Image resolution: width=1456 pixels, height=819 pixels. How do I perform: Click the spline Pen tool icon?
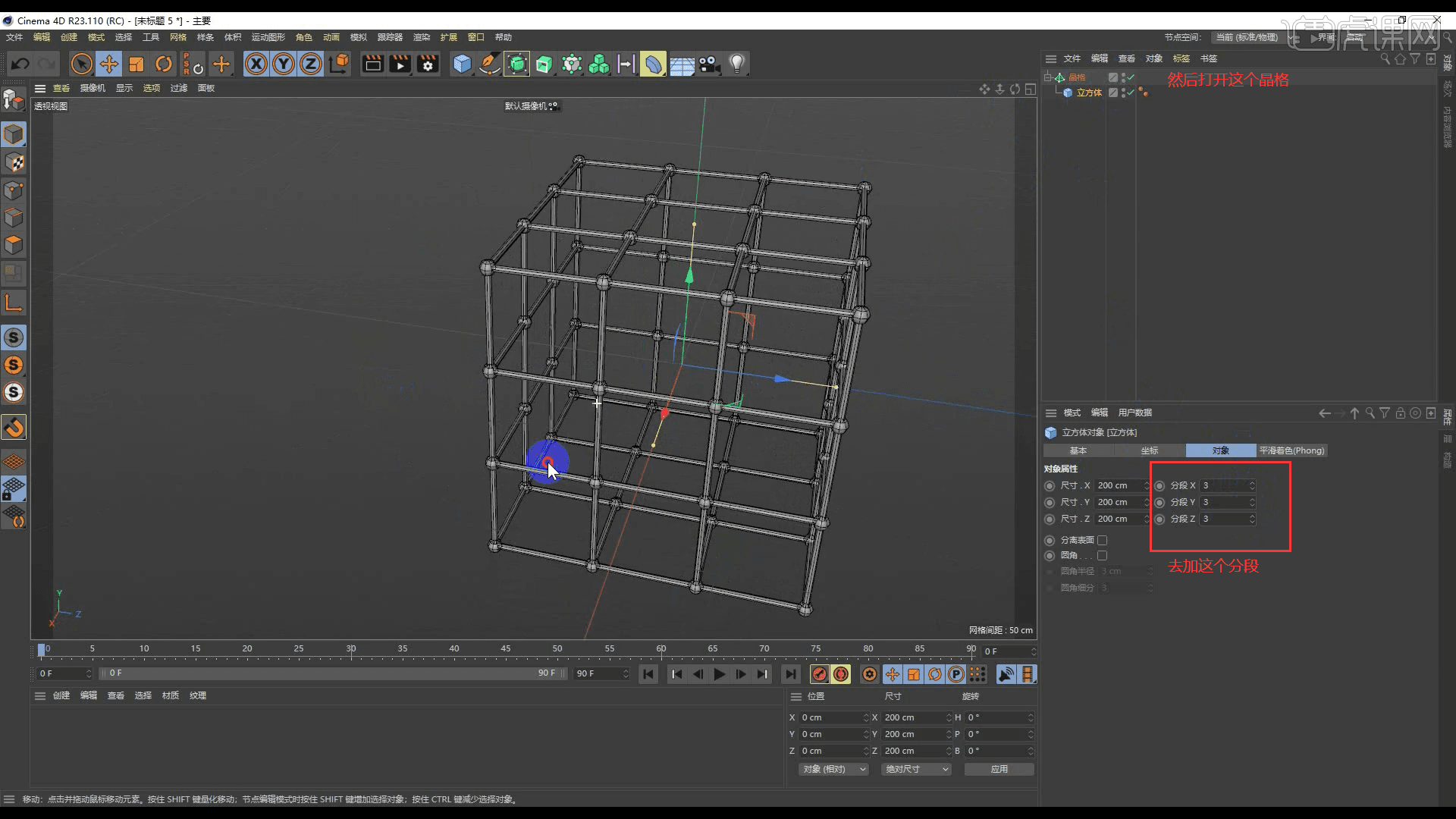[489, 64]
